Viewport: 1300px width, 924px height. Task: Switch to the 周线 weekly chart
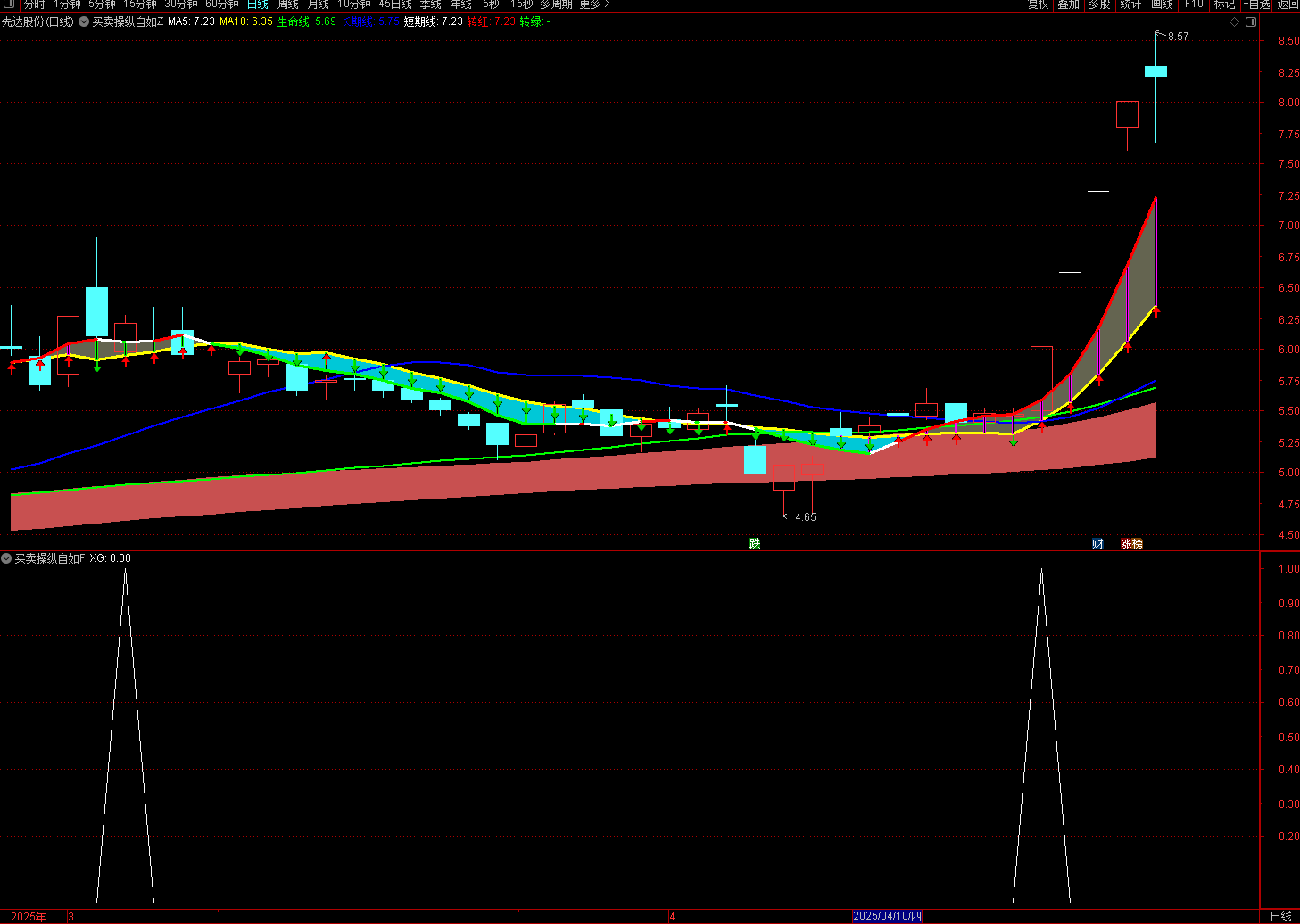point(287,4)
